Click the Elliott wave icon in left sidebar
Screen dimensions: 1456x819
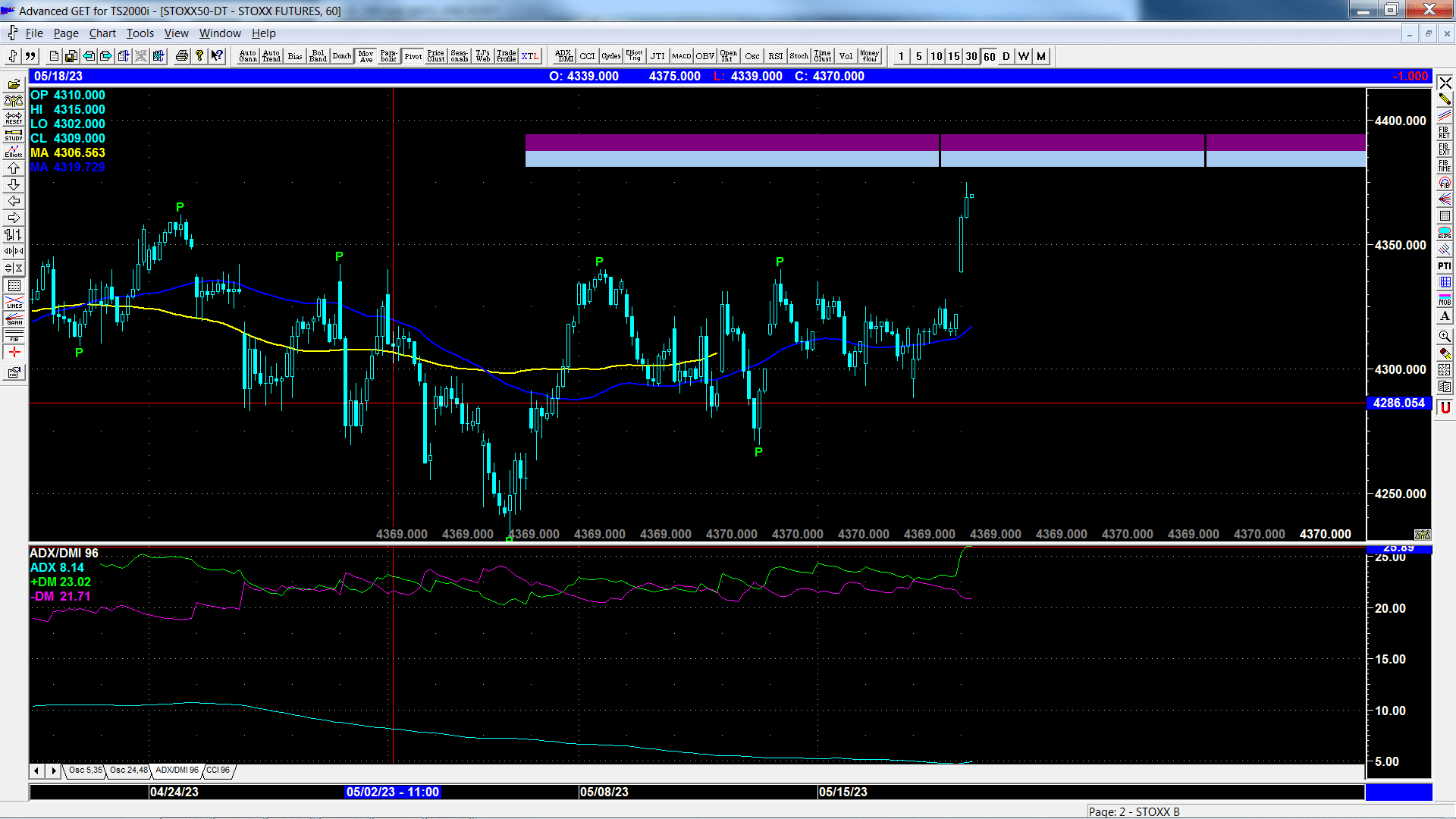pyautogui.click(x=14, y=151)
